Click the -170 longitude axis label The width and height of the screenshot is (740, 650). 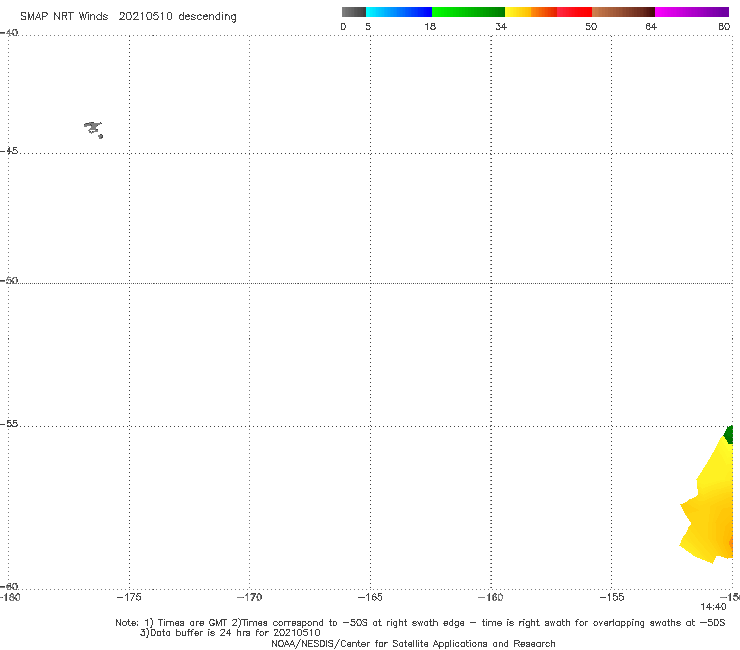point(249,597)
